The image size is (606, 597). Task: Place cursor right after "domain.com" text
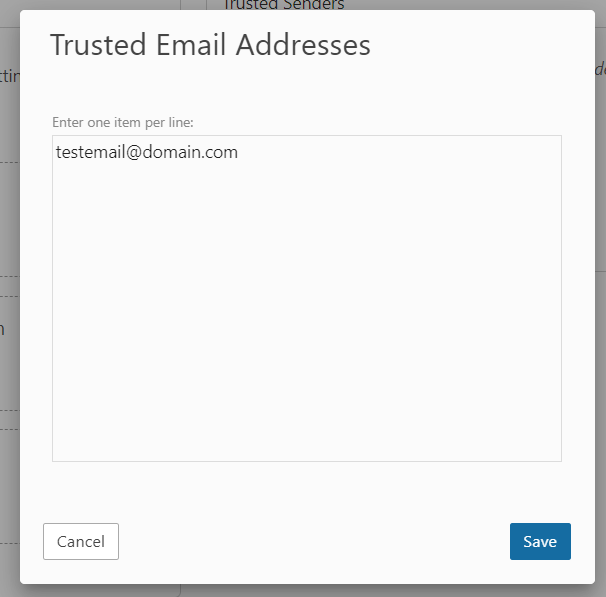click(239, 153)
